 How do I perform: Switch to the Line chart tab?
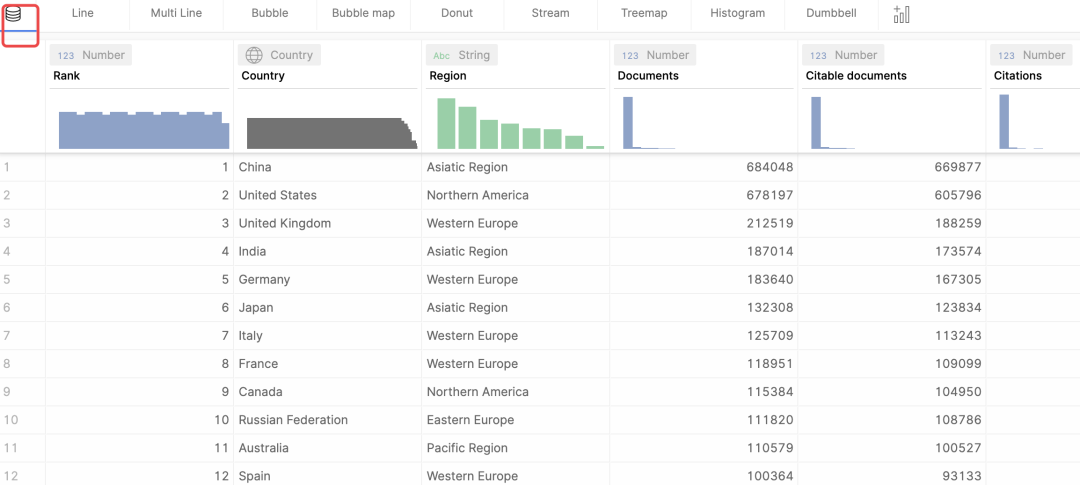point(83,13)
